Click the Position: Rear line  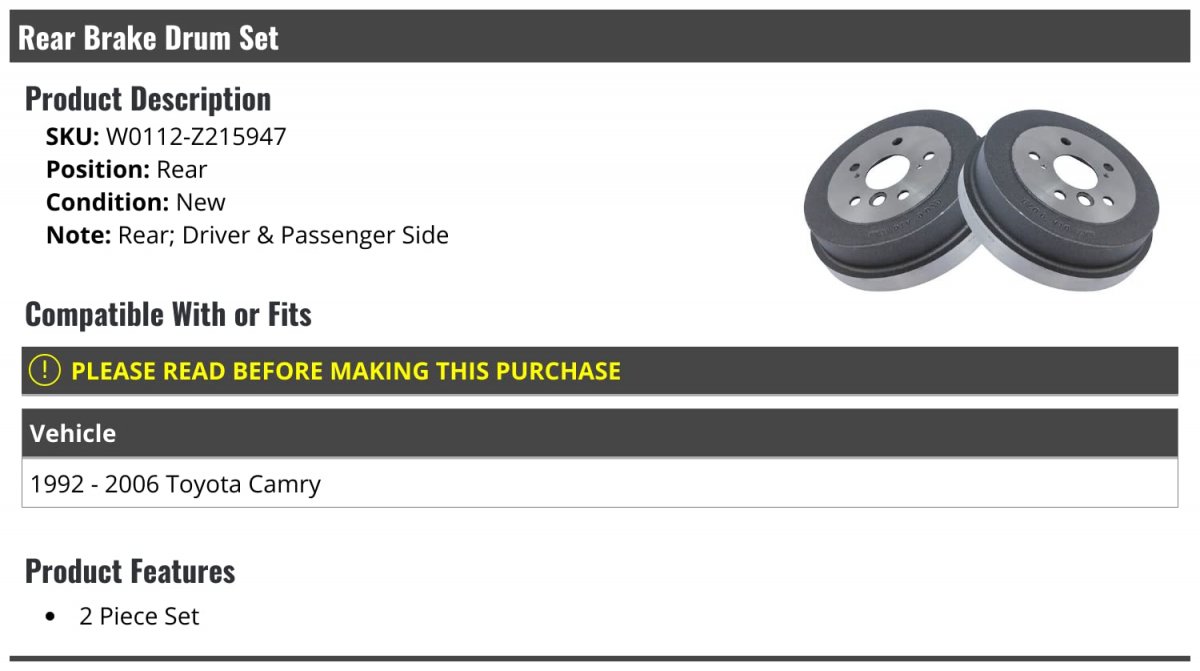click(127, 170)
